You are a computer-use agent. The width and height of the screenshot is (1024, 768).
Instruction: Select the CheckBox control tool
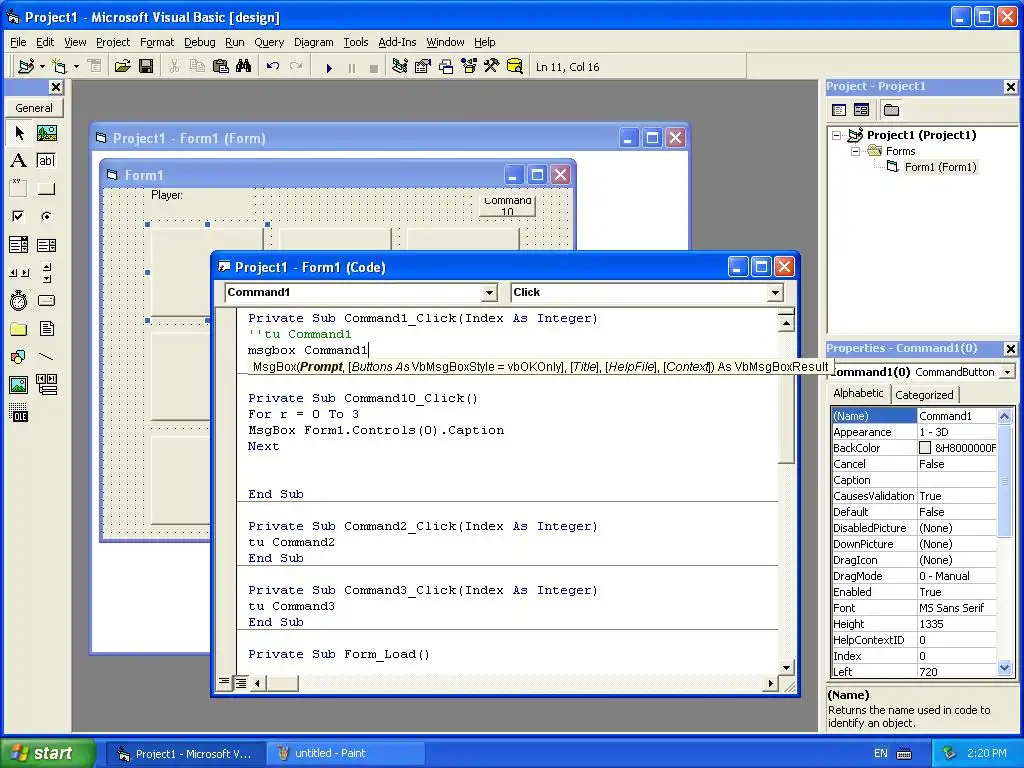point(19,216)
